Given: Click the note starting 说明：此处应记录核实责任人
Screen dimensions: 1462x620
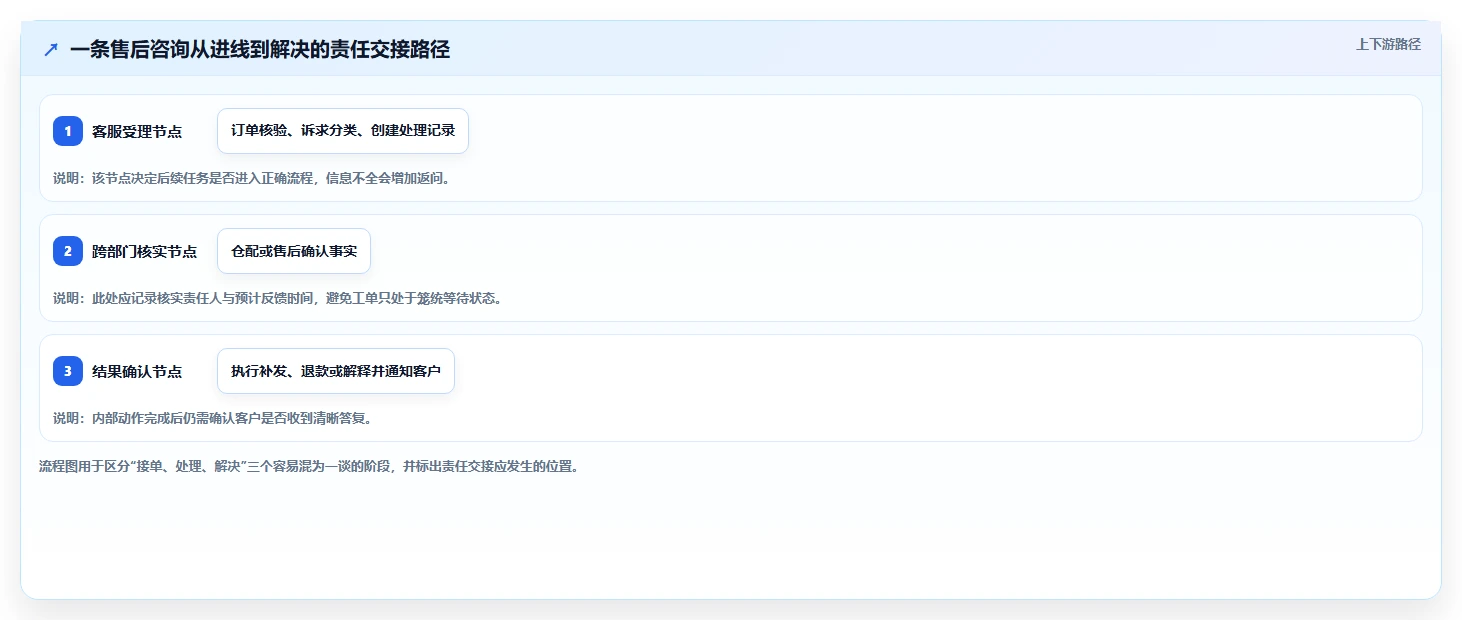Looking at the screenshot, I should tap(277, 298).
